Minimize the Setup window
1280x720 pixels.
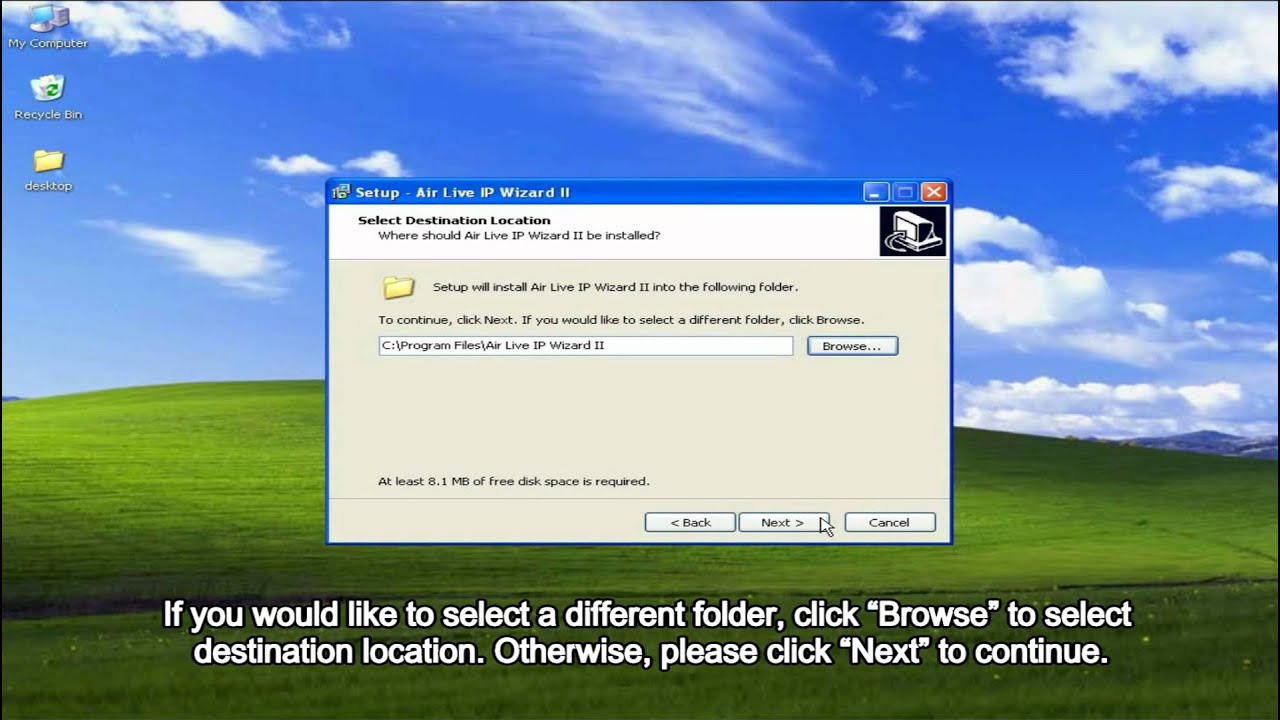click(x=876, y=192)
